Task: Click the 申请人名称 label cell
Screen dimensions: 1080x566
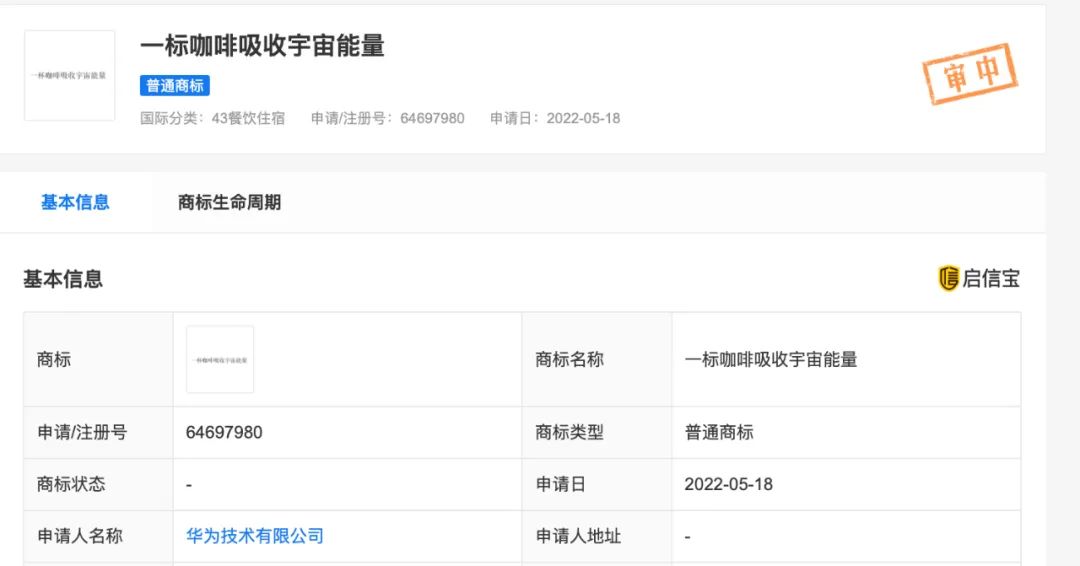Action: (x=80, y=536)
